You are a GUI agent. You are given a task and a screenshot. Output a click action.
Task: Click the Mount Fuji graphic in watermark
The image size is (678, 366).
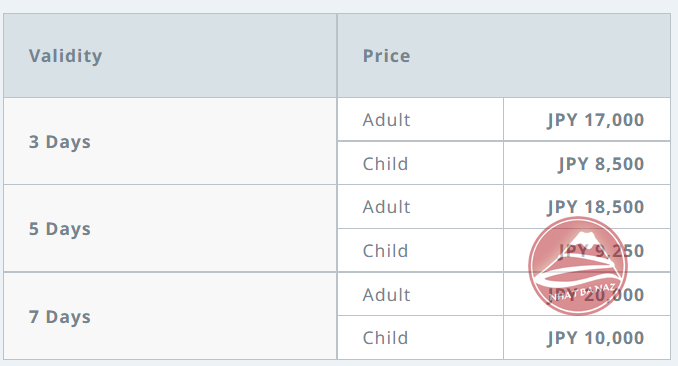coord(577,255)
